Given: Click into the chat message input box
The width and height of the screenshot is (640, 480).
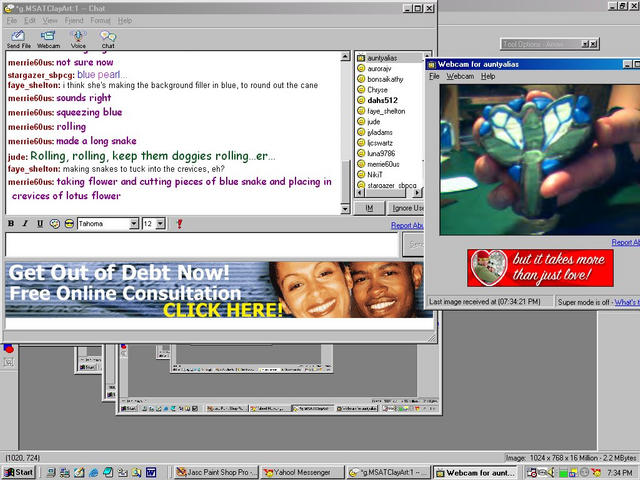Looking at the screenshot, I should coord(202,245).
